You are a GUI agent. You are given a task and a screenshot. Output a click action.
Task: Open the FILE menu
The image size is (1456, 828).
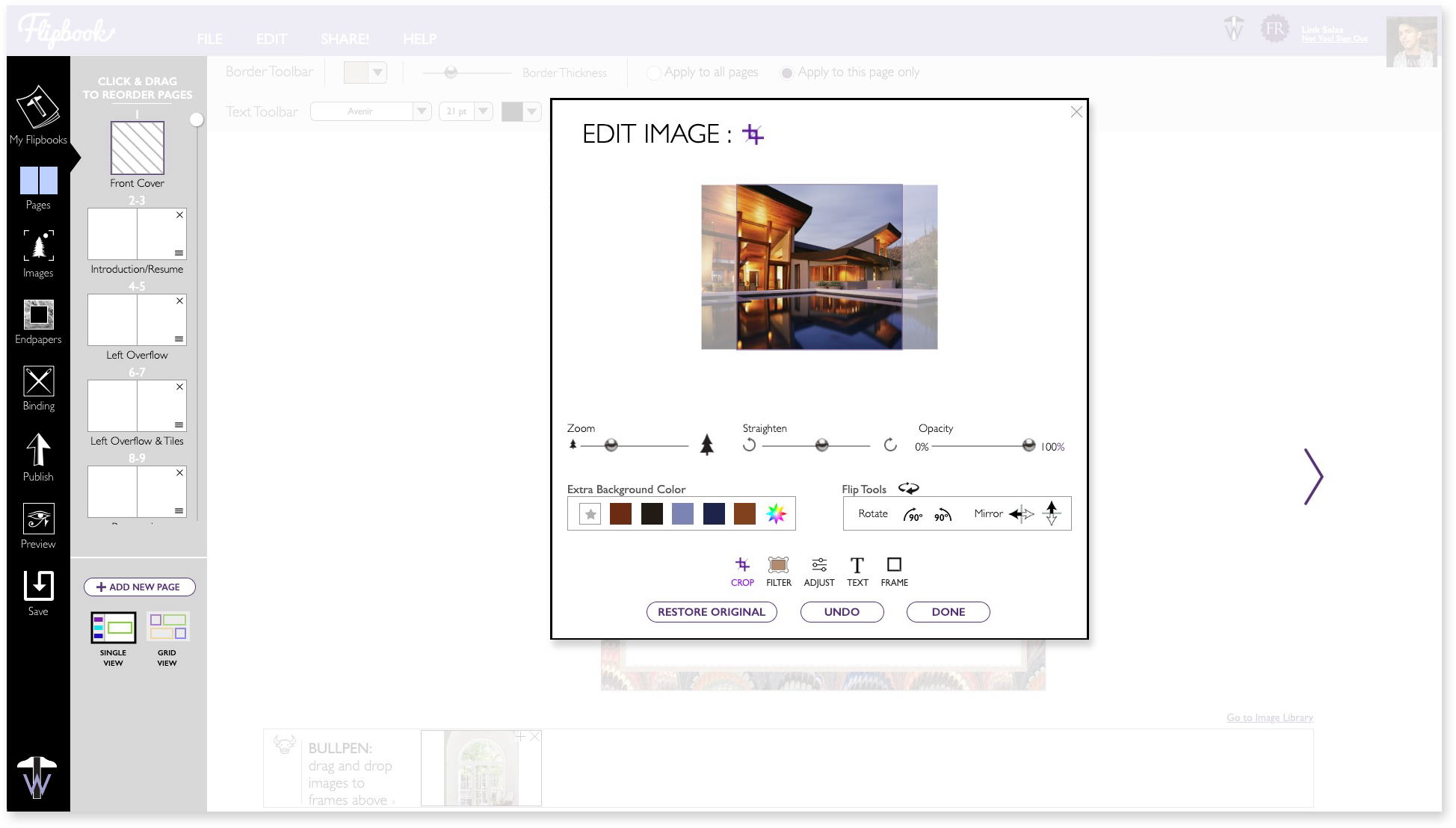pos(209,39)
